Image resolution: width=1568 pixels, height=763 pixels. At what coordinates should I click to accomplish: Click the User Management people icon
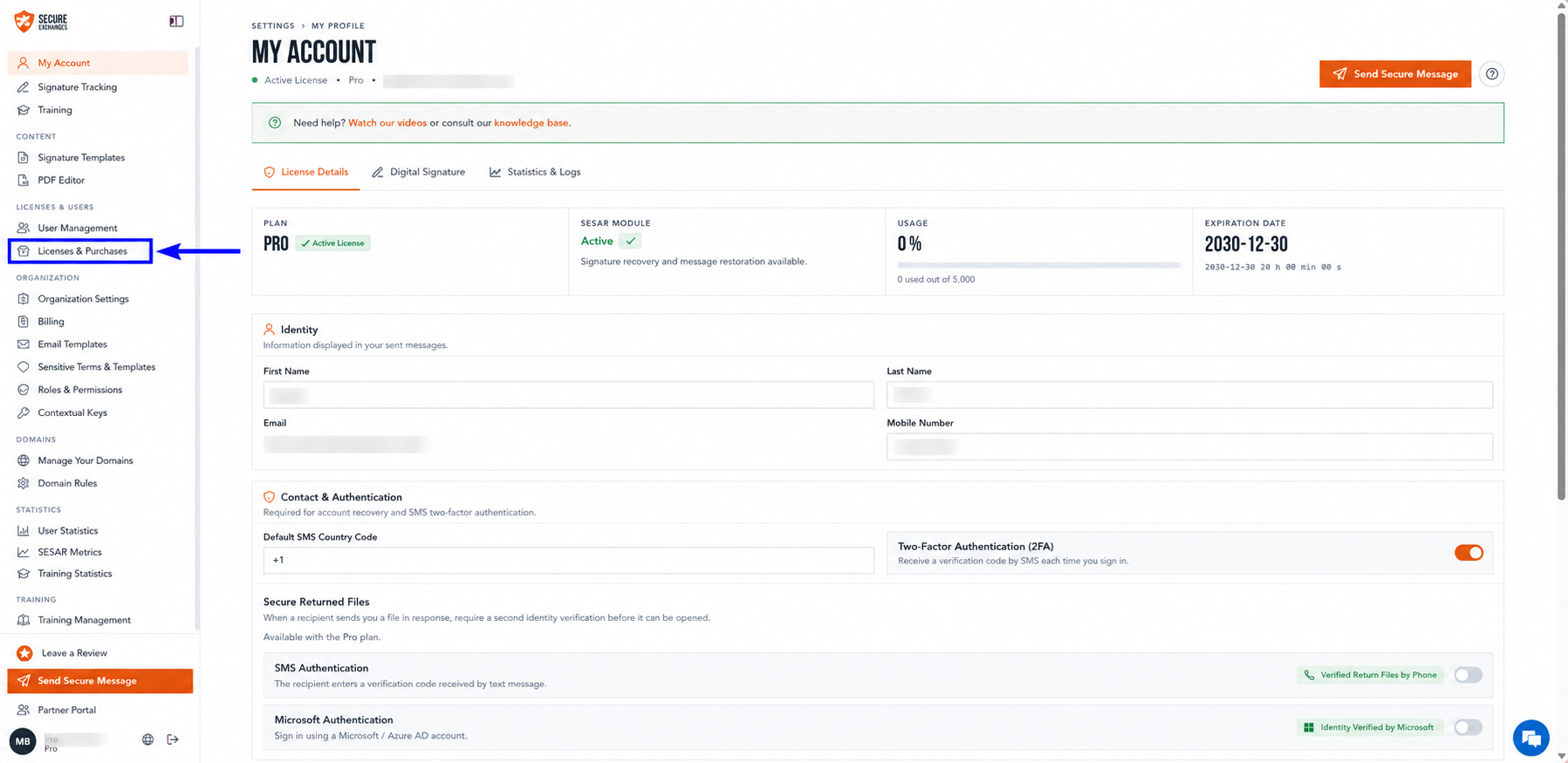(x=24, y=228)
